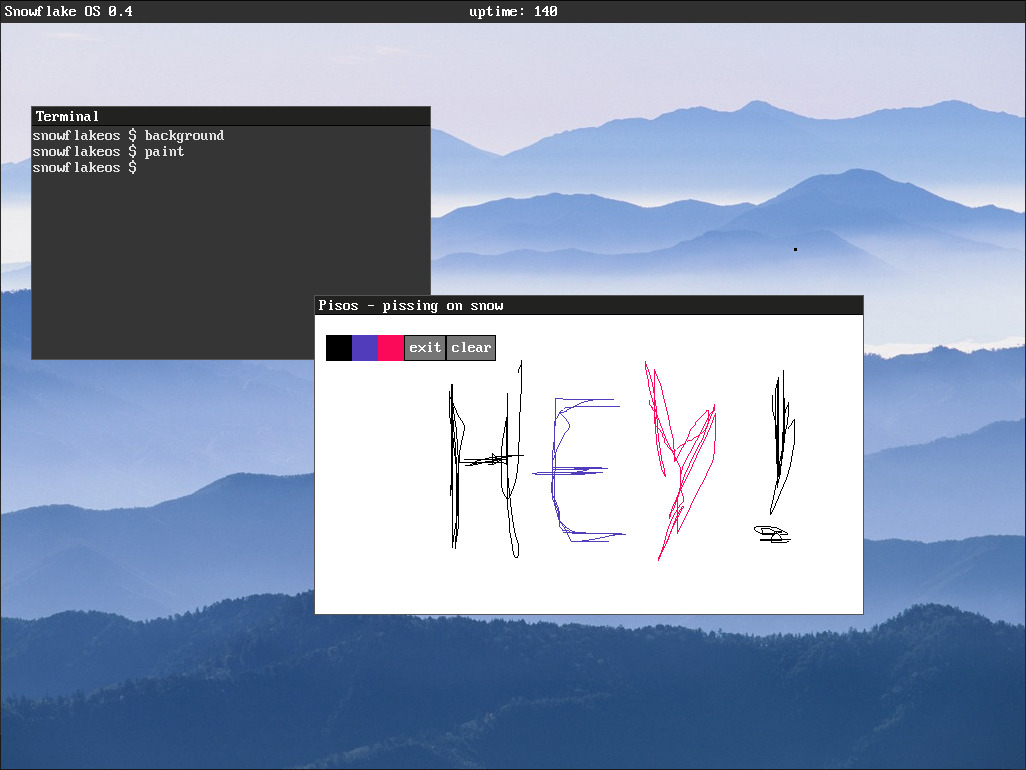
Task: Click the pink drawn letter Y
Action: [681, 461]
